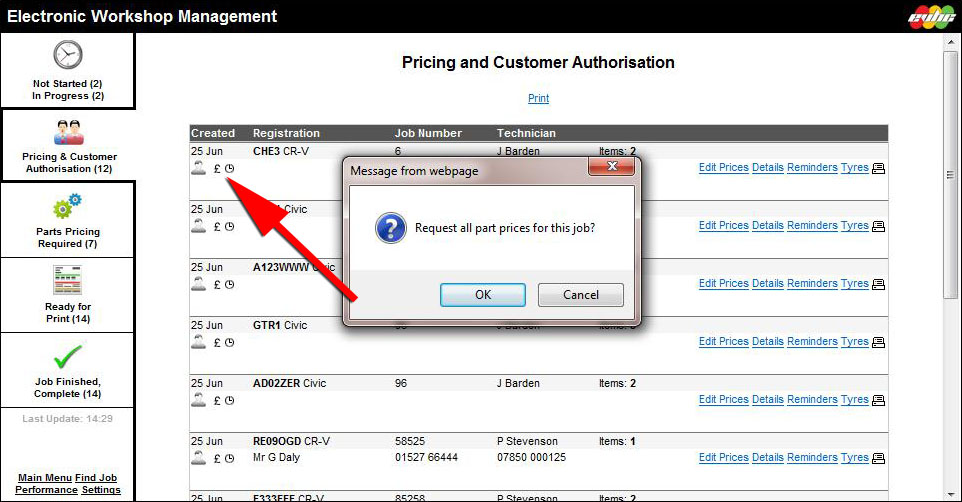
Task: Open Details for AD02ZER Civic job
Action: (x=768, y=400)
